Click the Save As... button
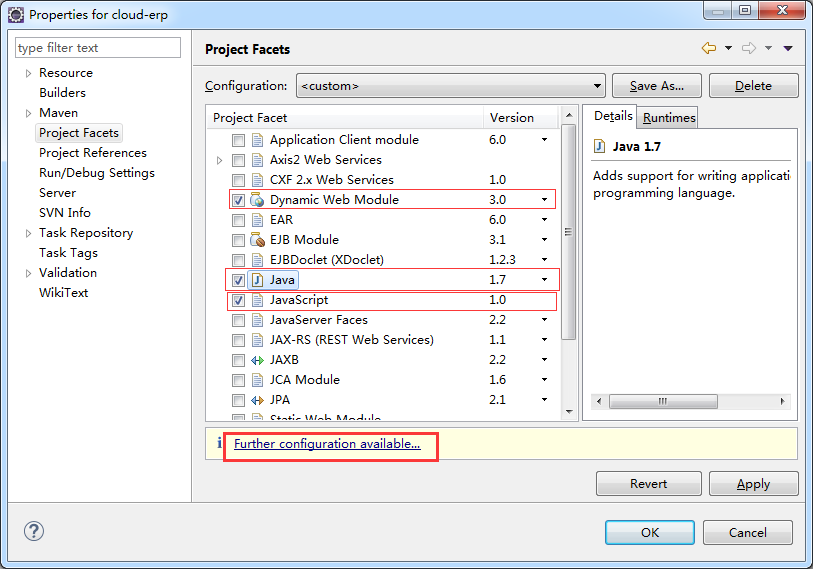The image size is (813, 569). [x=656, y=86]
